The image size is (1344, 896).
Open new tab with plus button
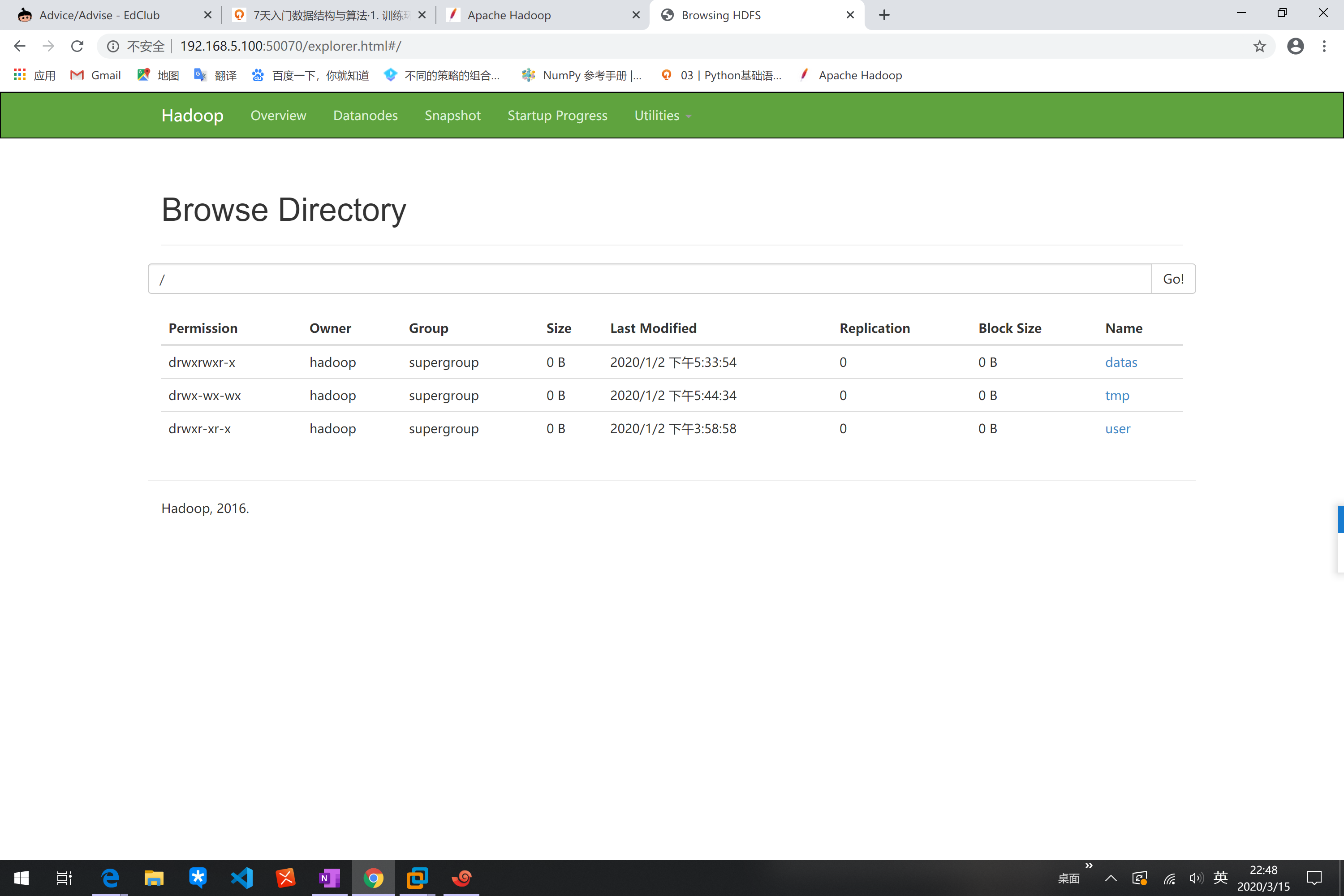[884, 15]
